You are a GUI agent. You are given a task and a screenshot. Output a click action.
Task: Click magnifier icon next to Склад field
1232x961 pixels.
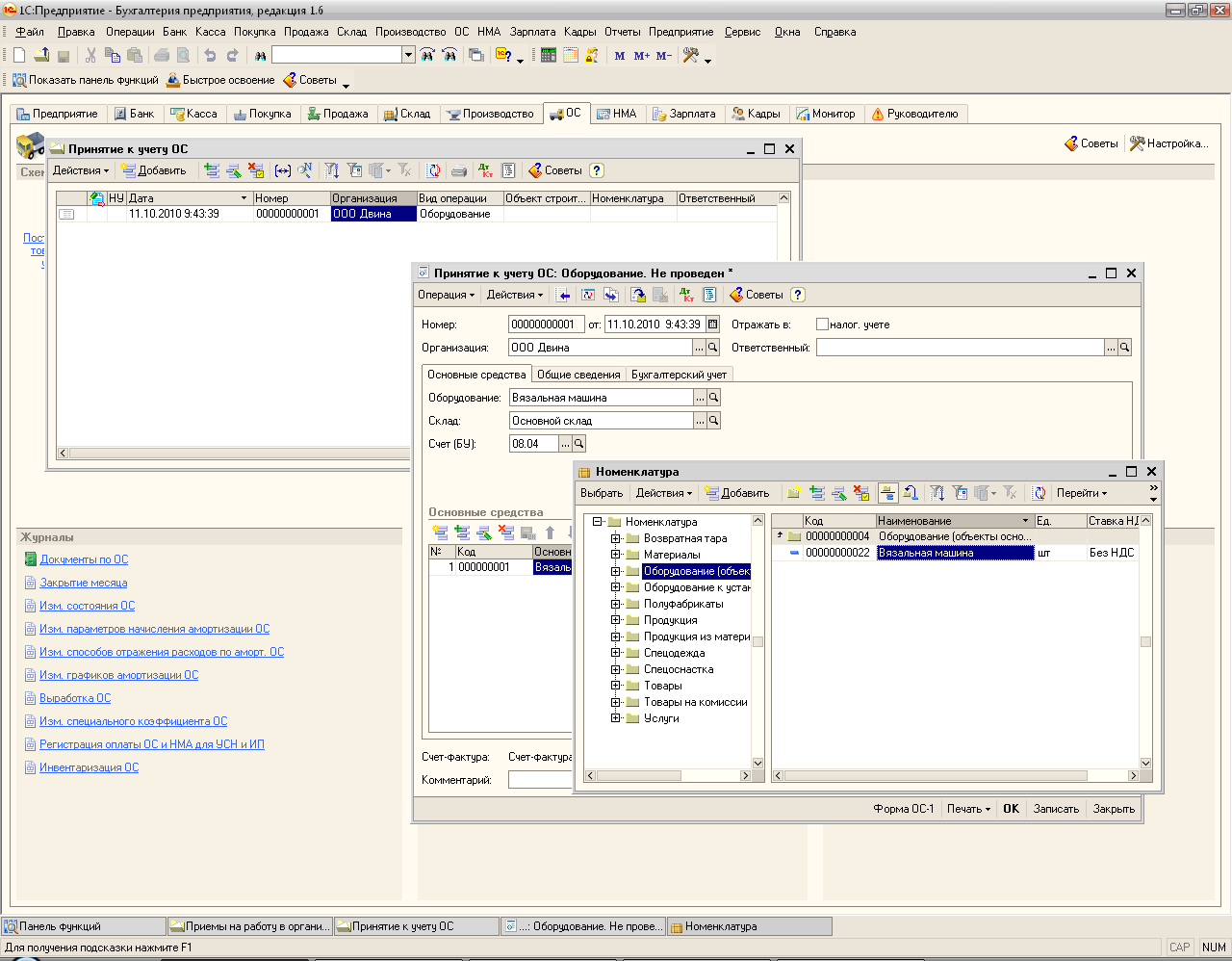pos(713,421)
